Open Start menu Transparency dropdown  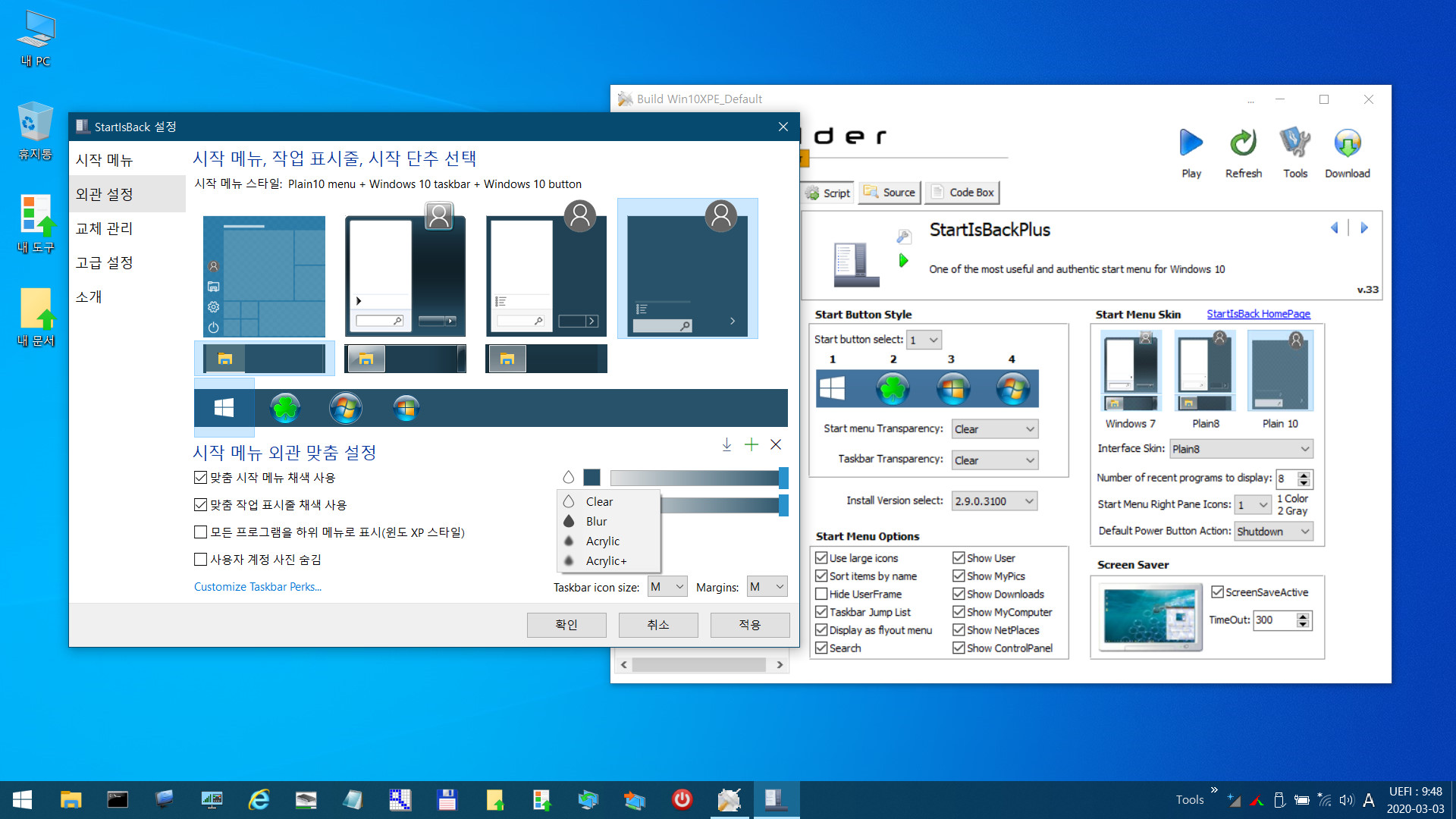994,429
